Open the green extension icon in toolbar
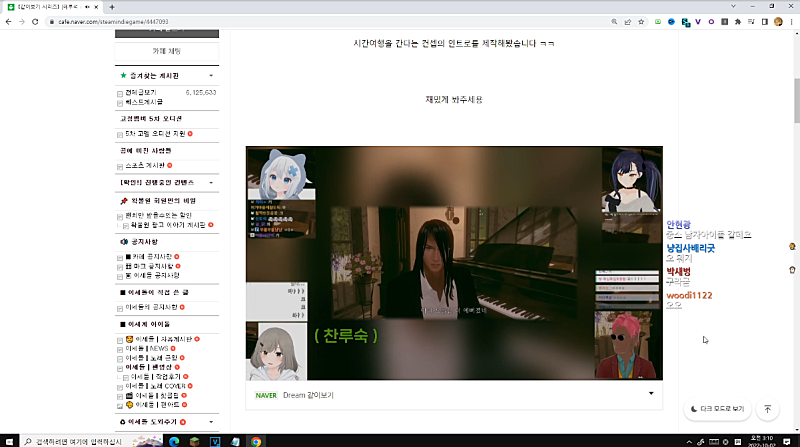The height and width of the screenshot is (447, 800). click(x=658, y=21)
